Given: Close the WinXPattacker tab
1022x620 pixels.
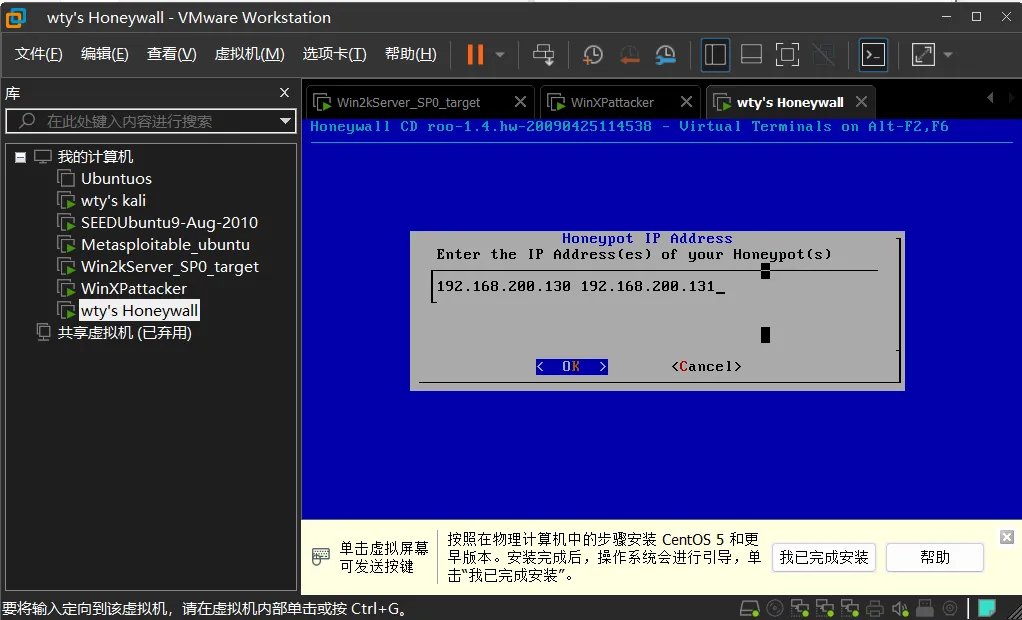Looking at the screenshot, I should [x=686, y=102].
